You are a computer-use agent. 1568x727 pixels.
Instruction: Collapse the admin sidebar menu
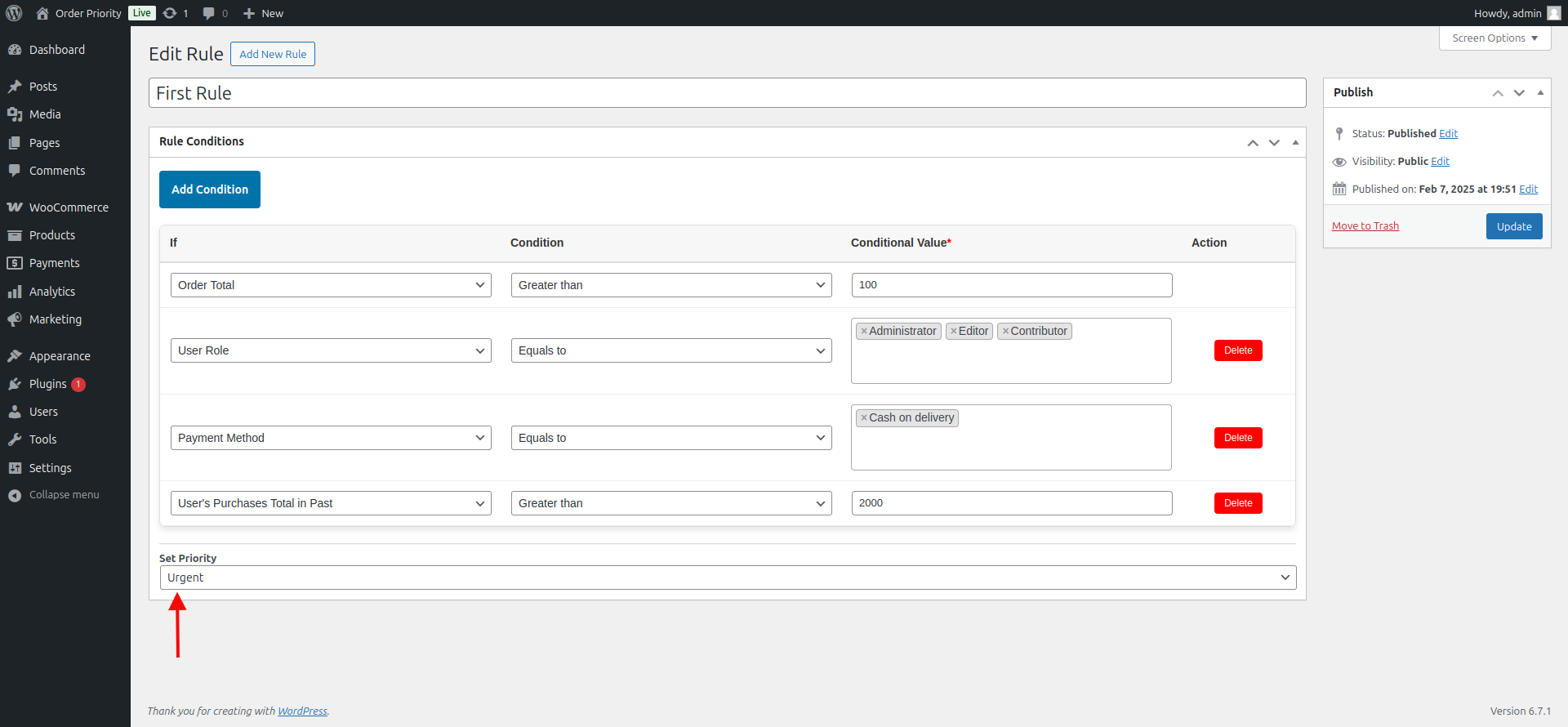coord(64,495)
